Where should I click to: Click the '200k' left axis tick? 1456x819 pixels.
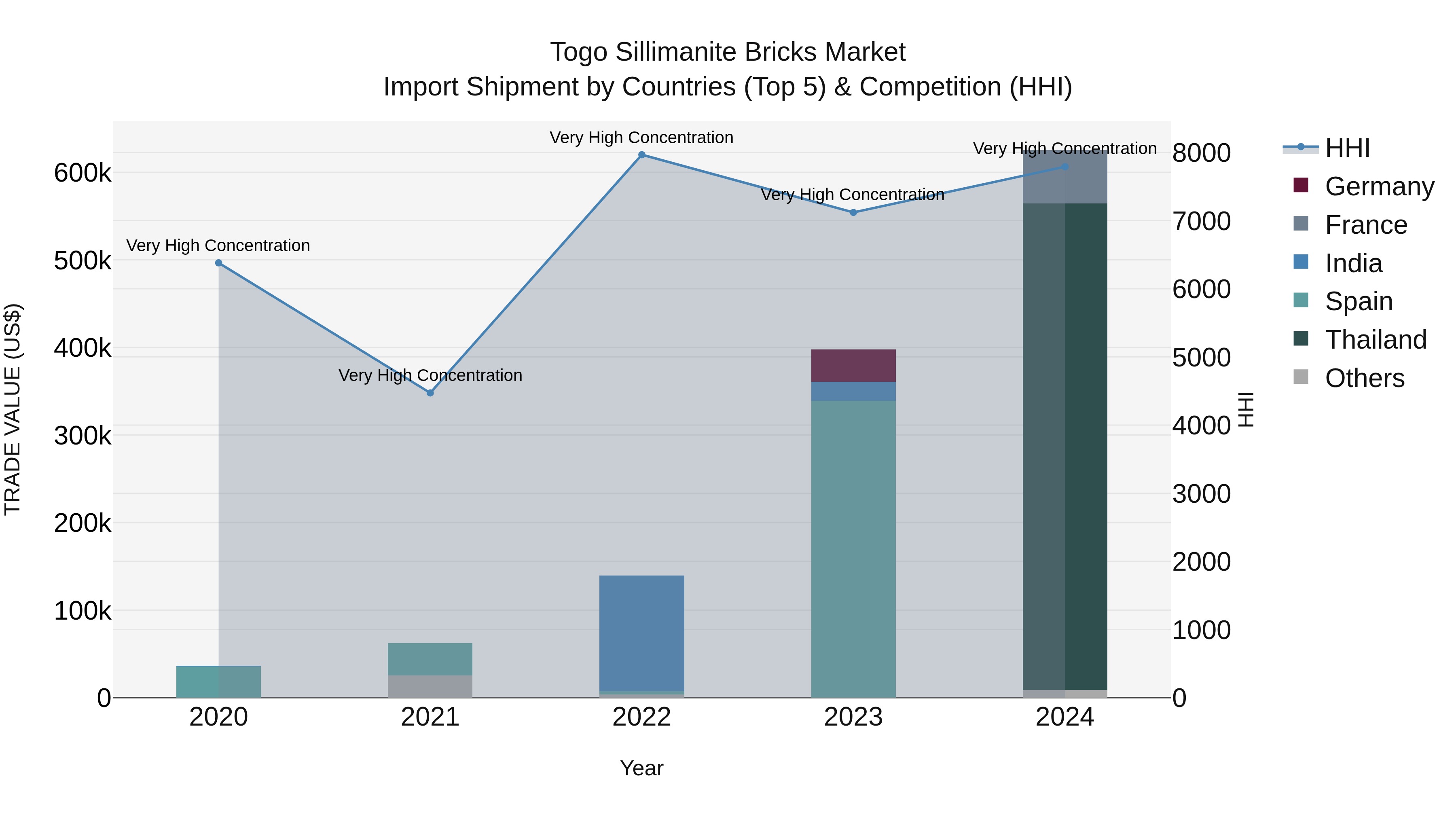pos(83,523)
